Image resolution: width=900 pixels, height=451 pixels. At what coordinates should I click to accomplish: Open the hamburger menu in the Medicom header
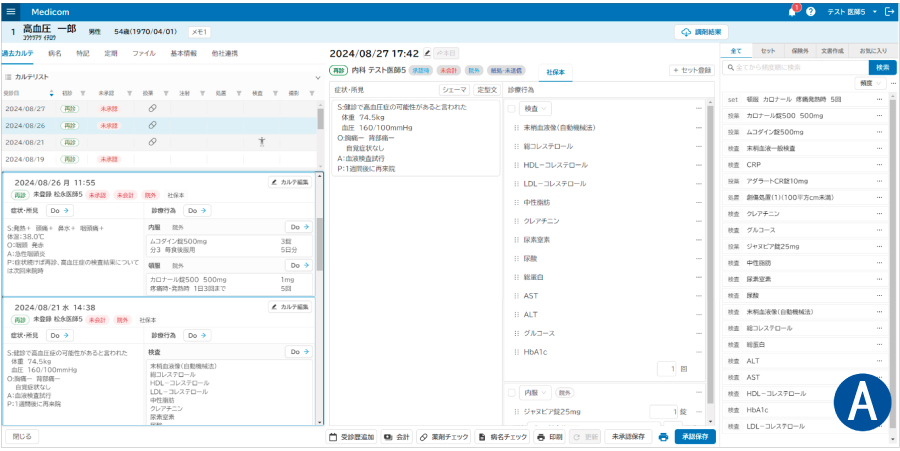[10, 11]
